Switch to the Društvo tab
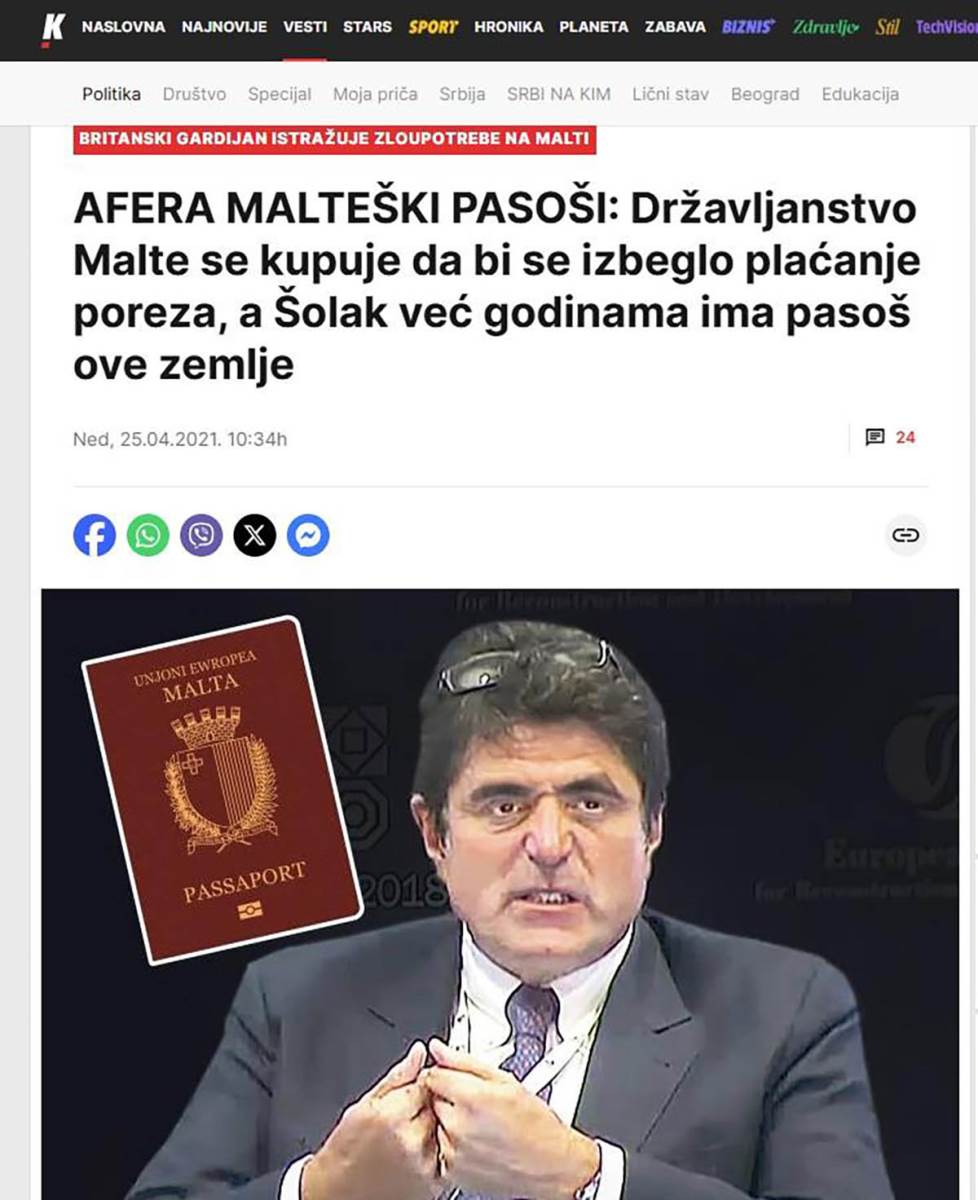Image resolution: width=978 pixels, height=1200 pixels. pyautogui.click(x=194, y=94)
